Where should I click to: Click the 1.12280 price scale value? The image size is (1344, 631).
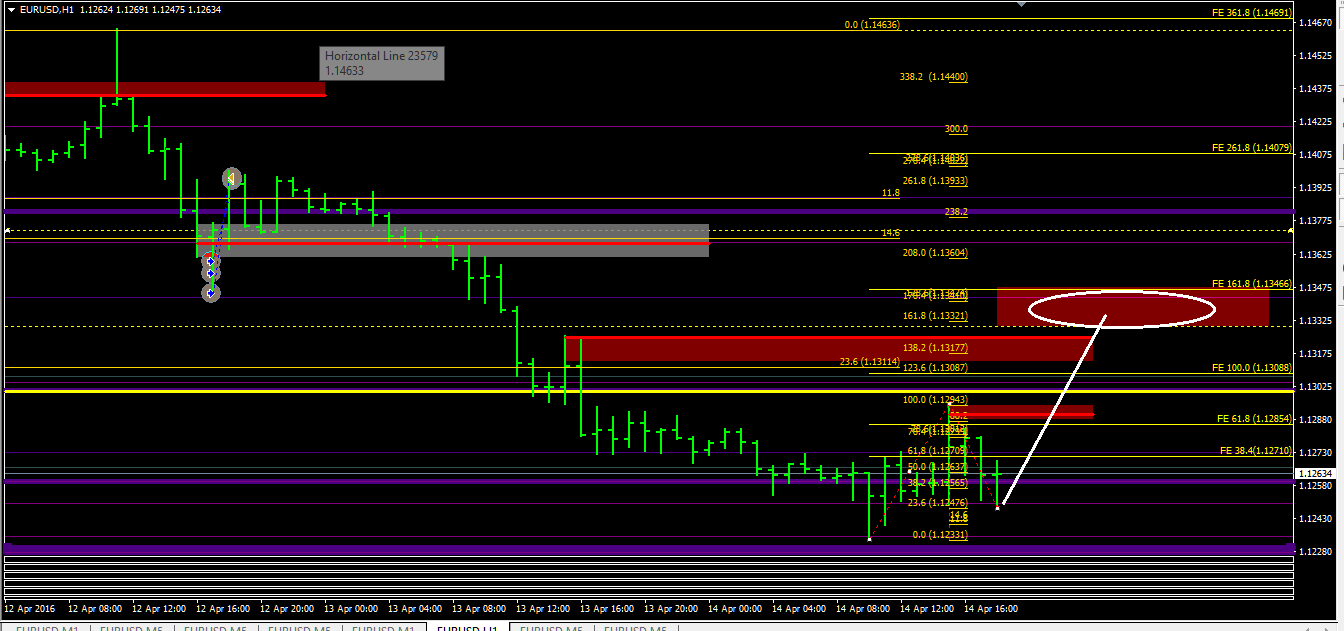tap(1314, 552)
